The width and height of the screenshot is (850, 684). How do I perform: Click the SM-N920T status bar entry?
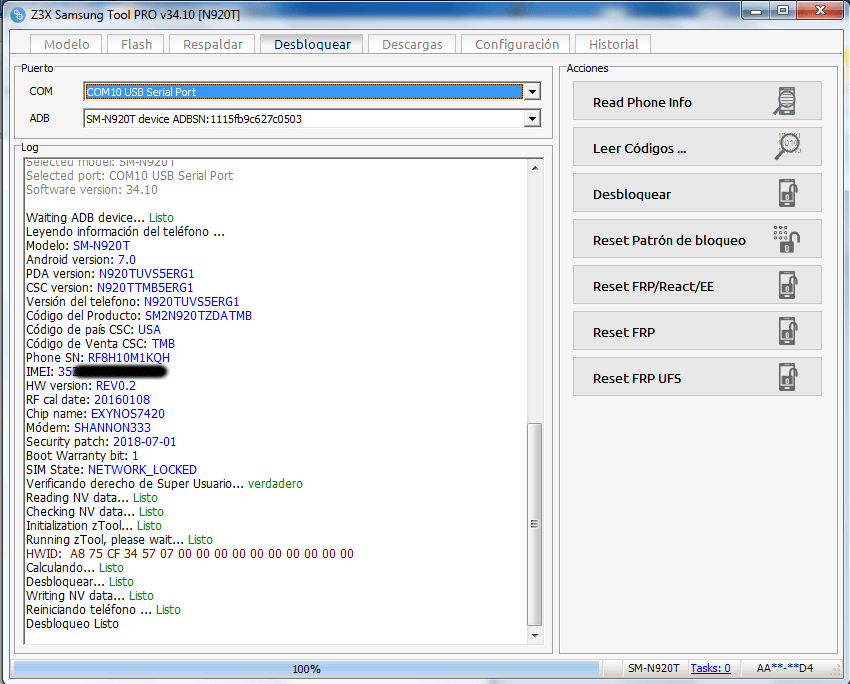pyautogui.click(x=653, y=668)
